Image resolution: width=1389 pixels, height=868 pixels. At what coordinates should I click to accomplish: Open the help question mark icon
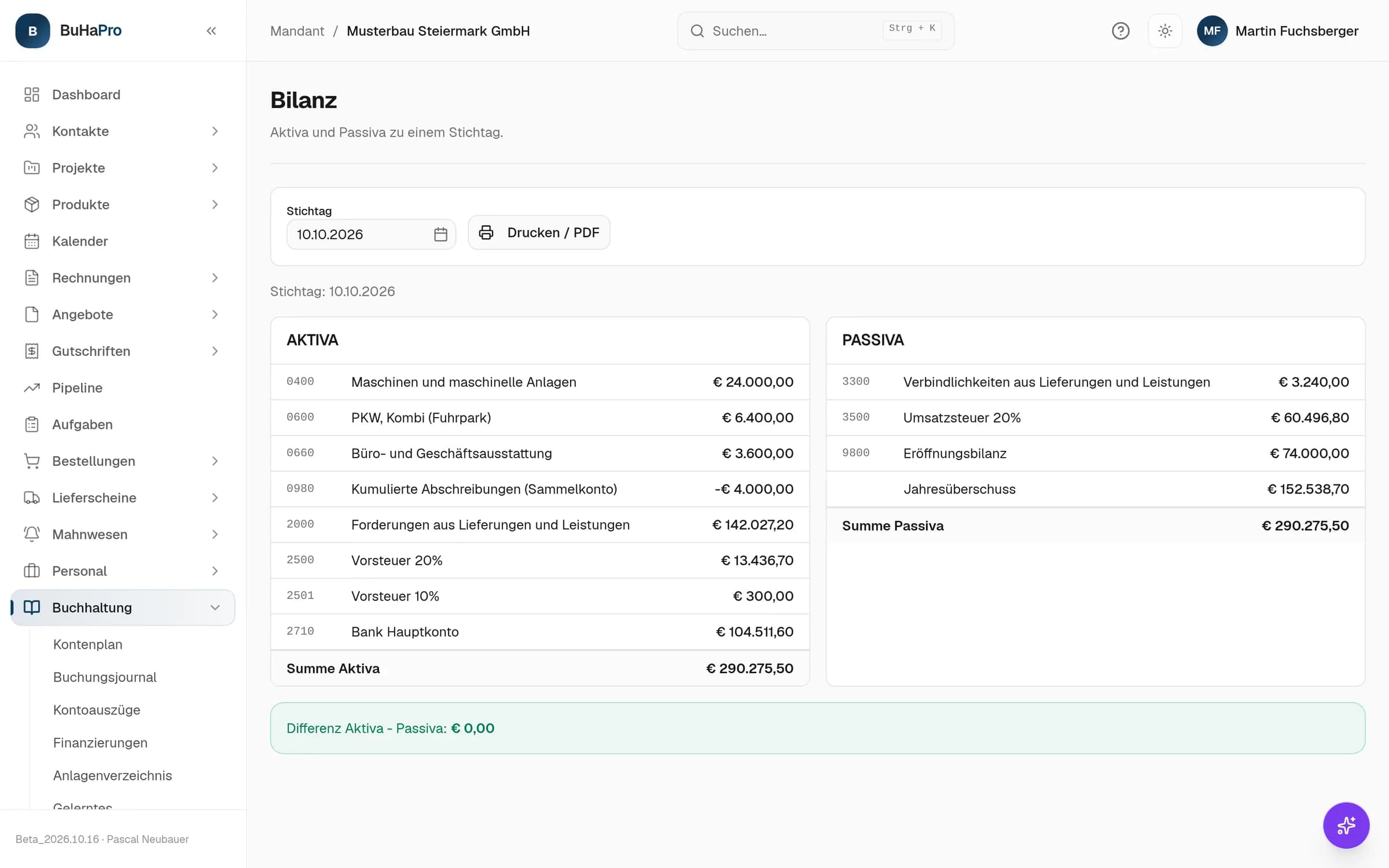click(x=1120, y=31)
